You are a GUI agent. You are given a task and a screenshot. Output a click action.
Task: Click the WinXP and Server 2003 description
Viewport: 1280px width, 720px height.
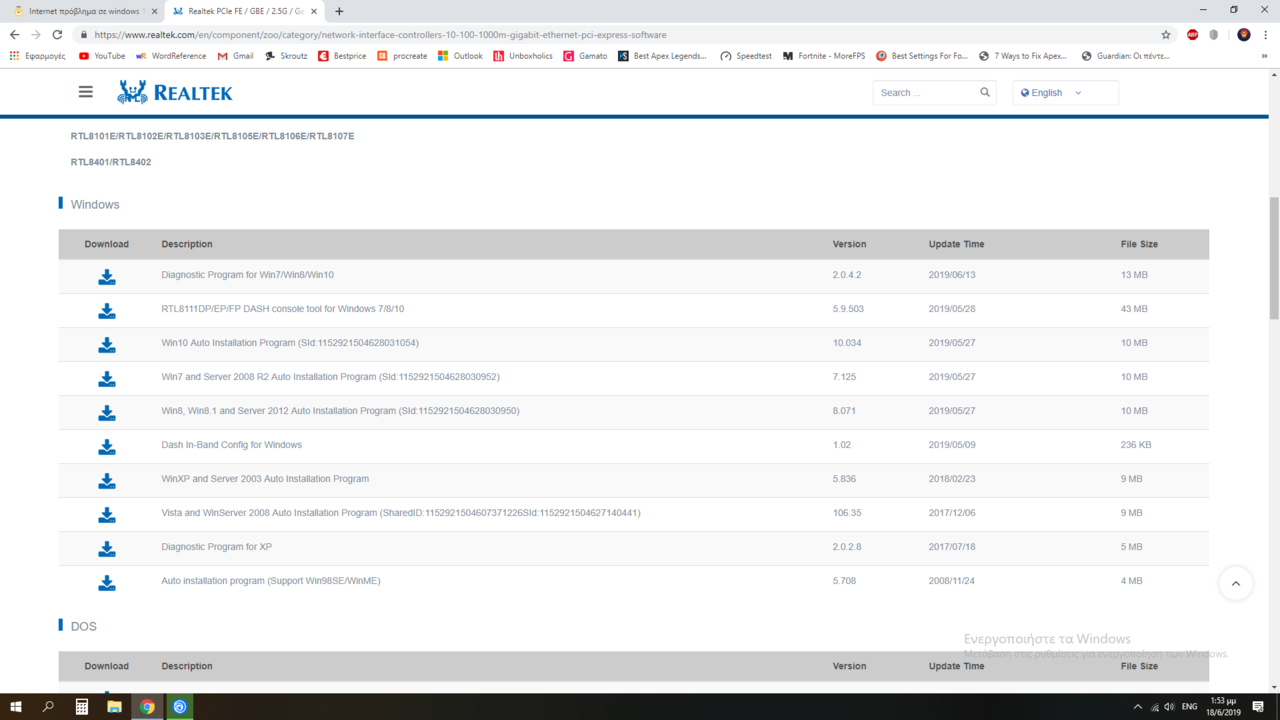265,479
